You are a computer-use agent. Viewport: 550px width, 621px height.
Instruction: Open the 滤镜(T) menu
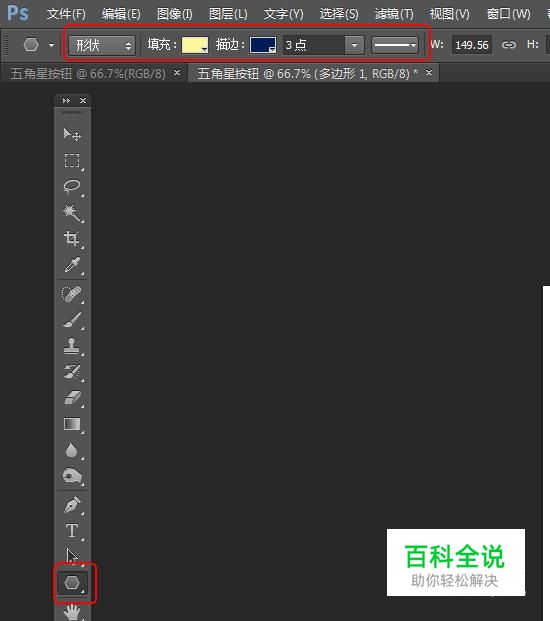(394, 14)
